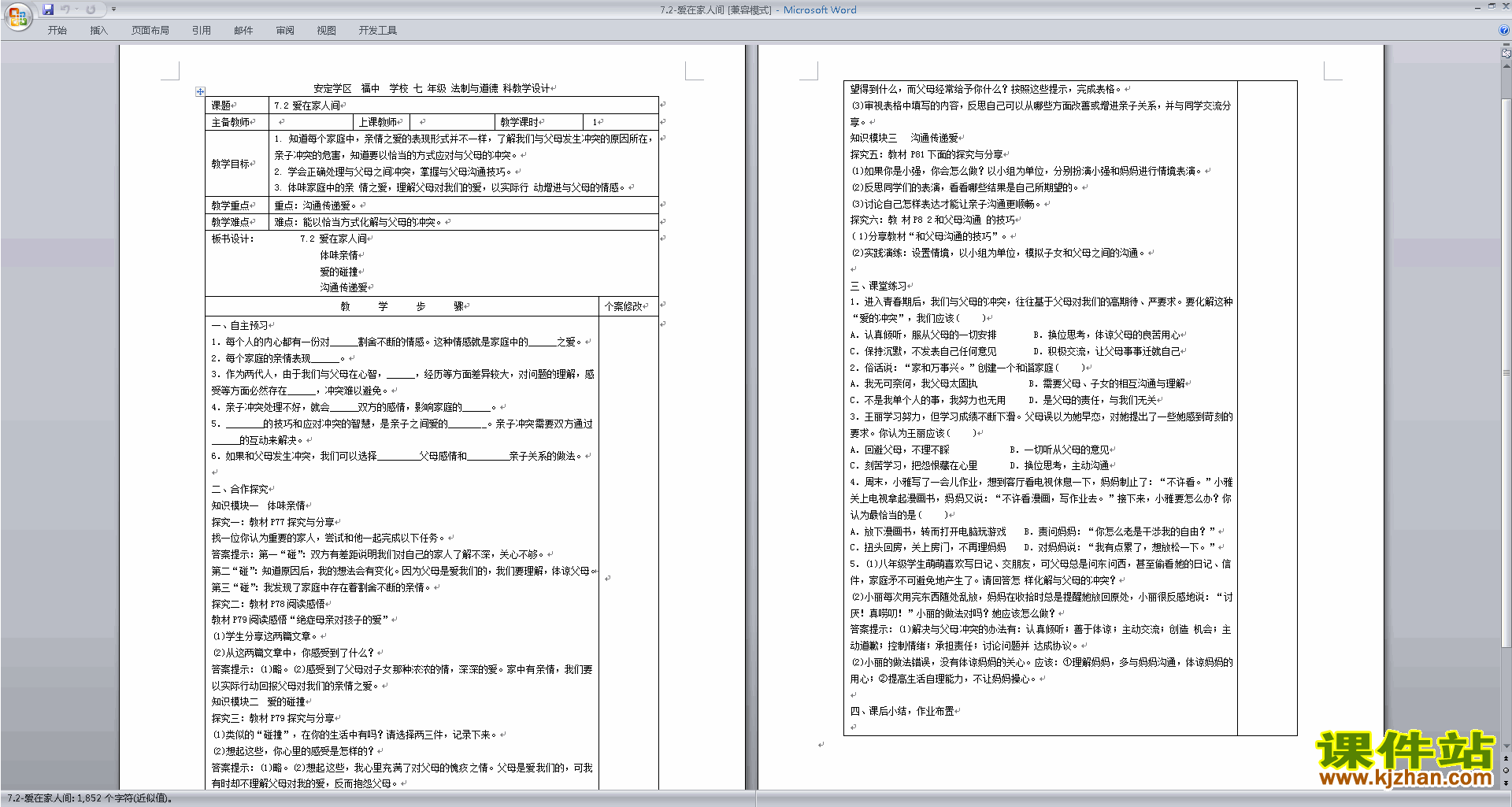Click the line 知识模块三 沟通传递爱
The width and height of the screenshot is (1512, 807).
[906, 138]
